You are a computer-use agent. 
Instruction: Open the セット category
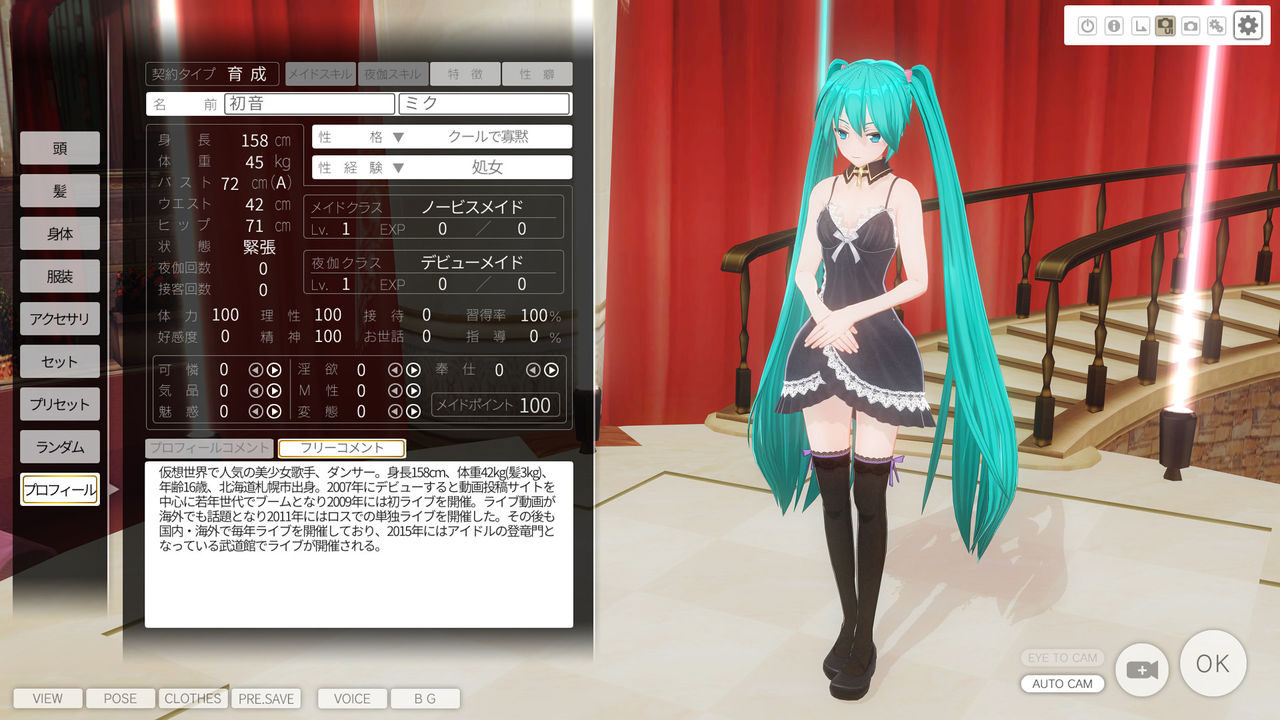click(60, 362)
